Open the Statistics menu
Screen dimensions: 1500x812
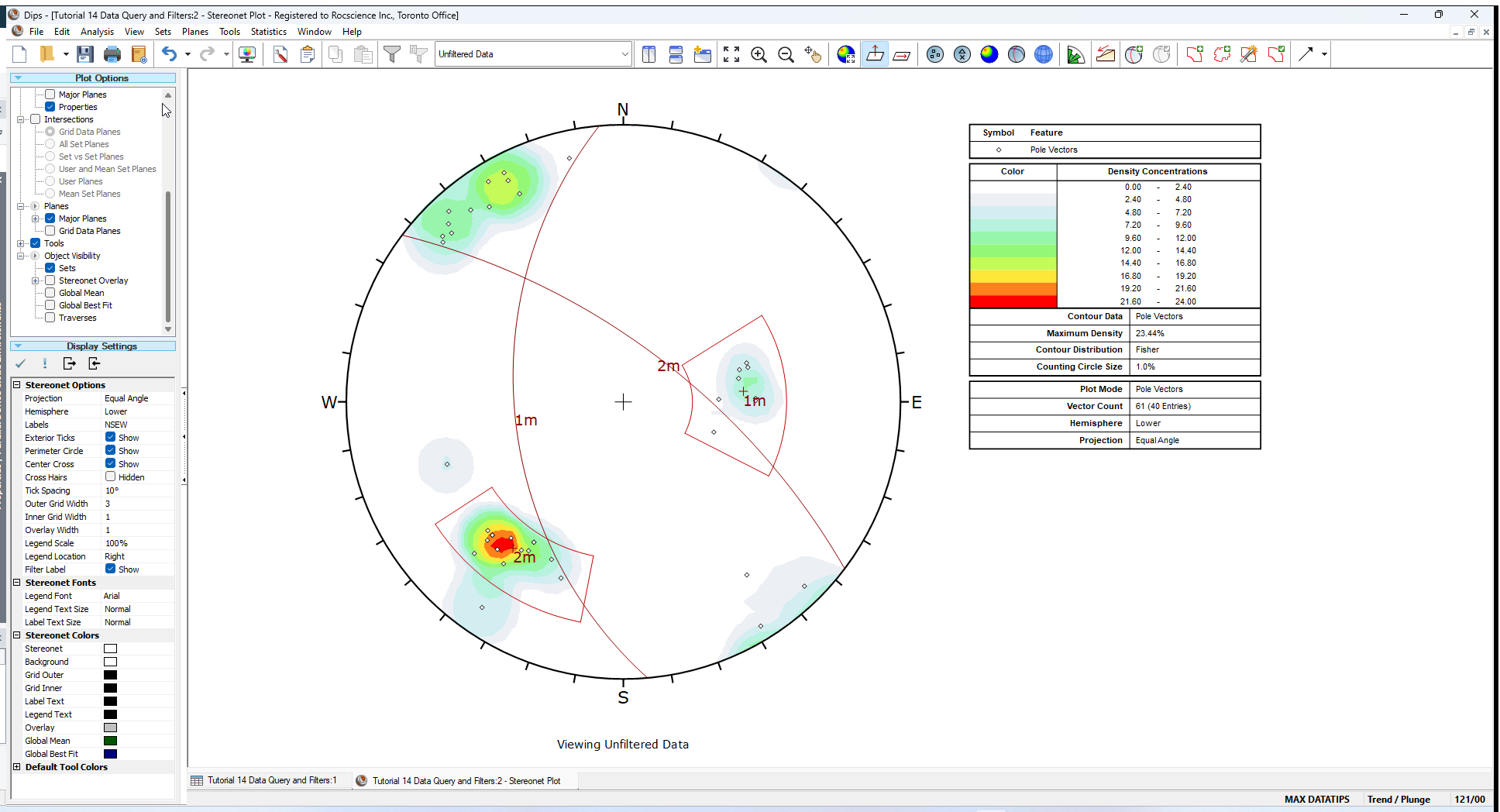[269, 32]
